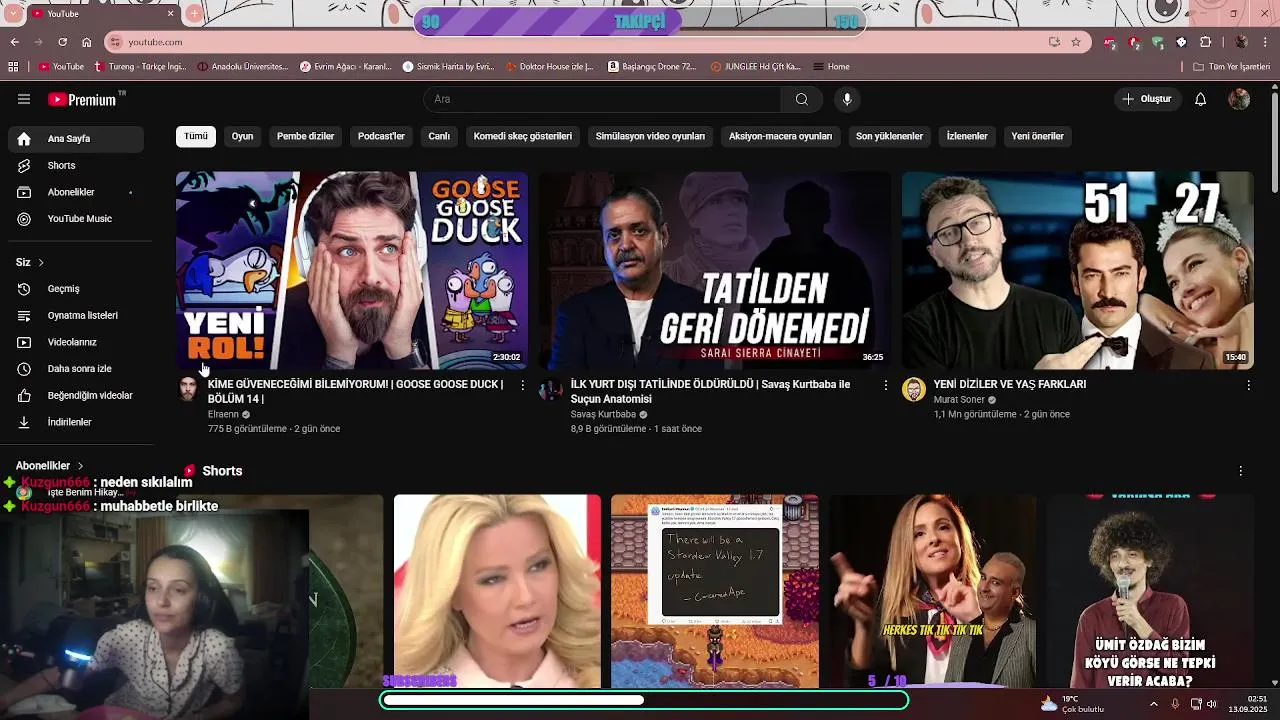Open the hamburger guide menu
This screenshot has height=720, width=1280.
[24, 99]
